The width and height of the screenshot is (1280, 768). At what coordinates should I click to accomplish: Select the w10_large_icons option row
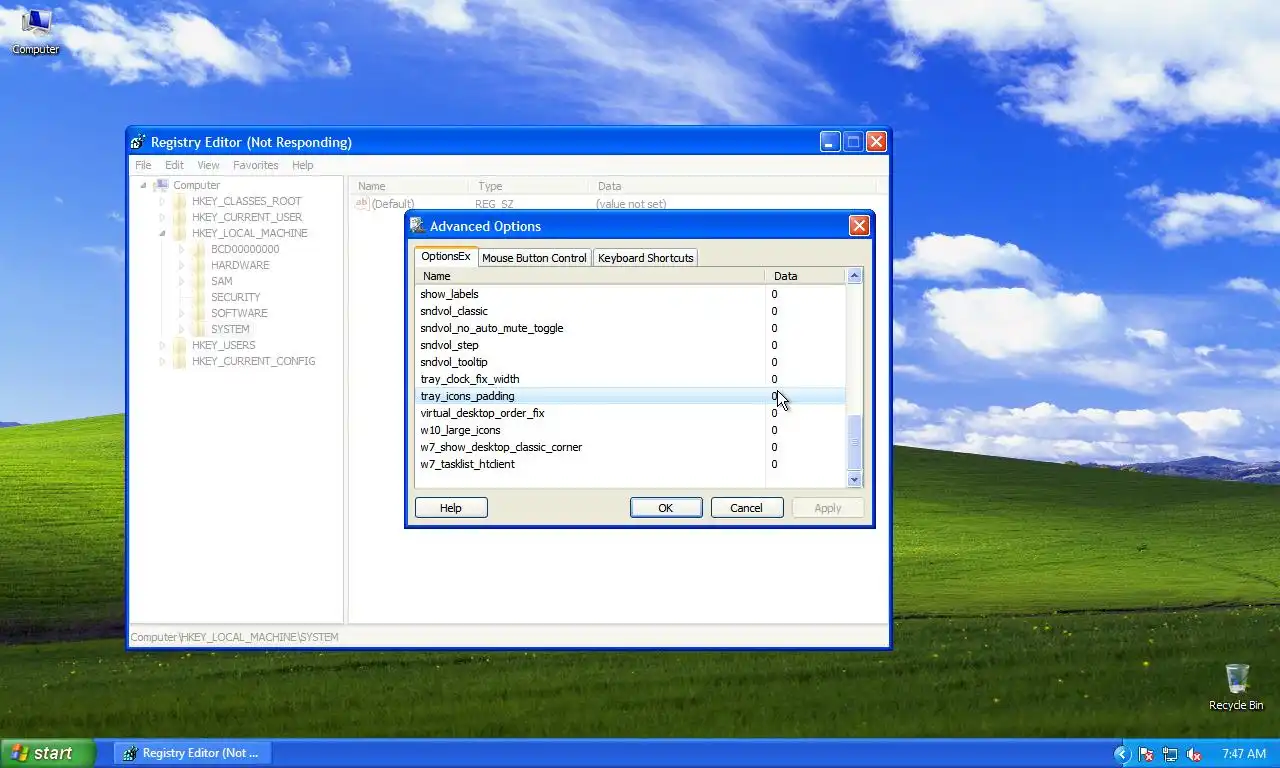point(631,430)
